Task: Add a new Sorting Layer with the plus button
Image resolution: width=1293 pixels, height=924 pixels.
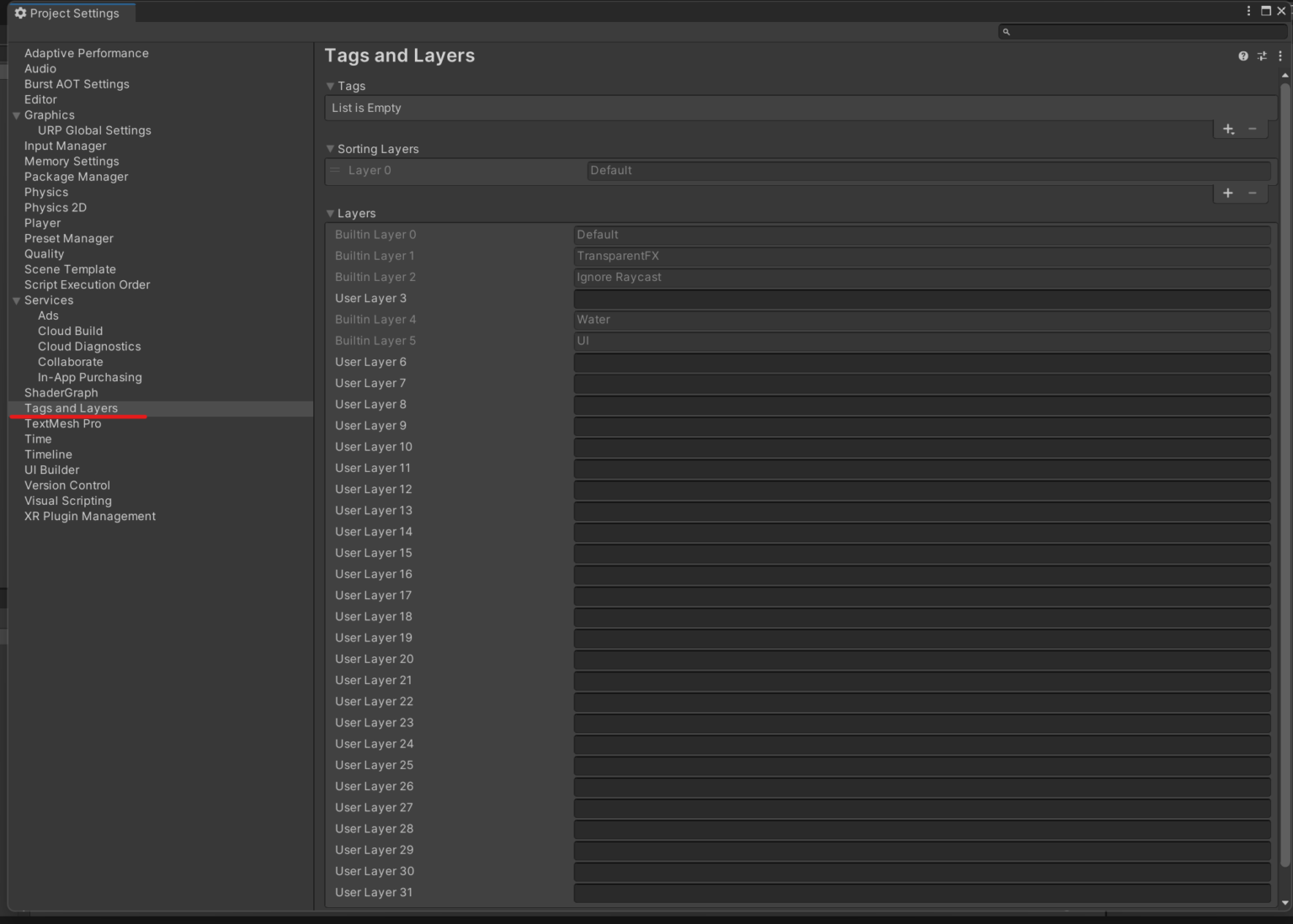Action: 1227,193
